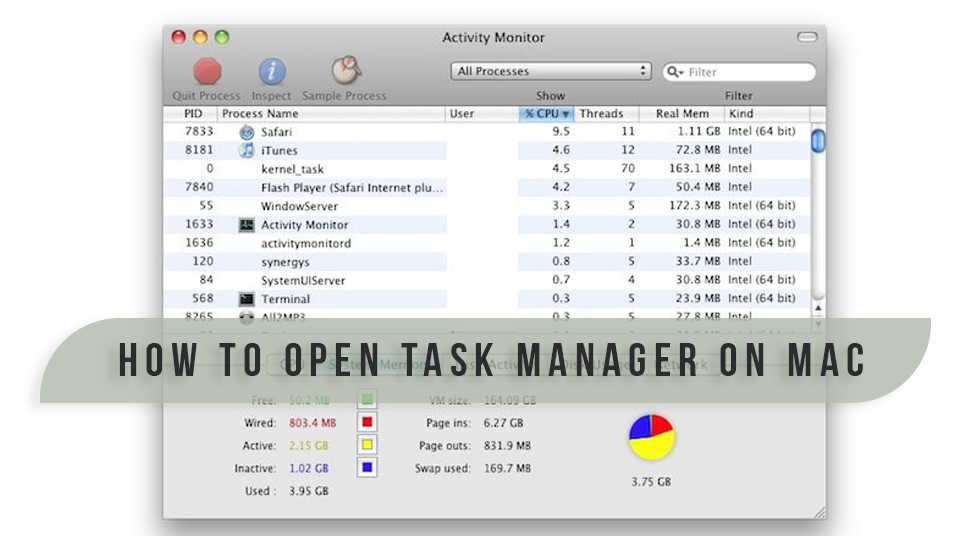Click the magnifier icon in Filter field

(674, 72)
